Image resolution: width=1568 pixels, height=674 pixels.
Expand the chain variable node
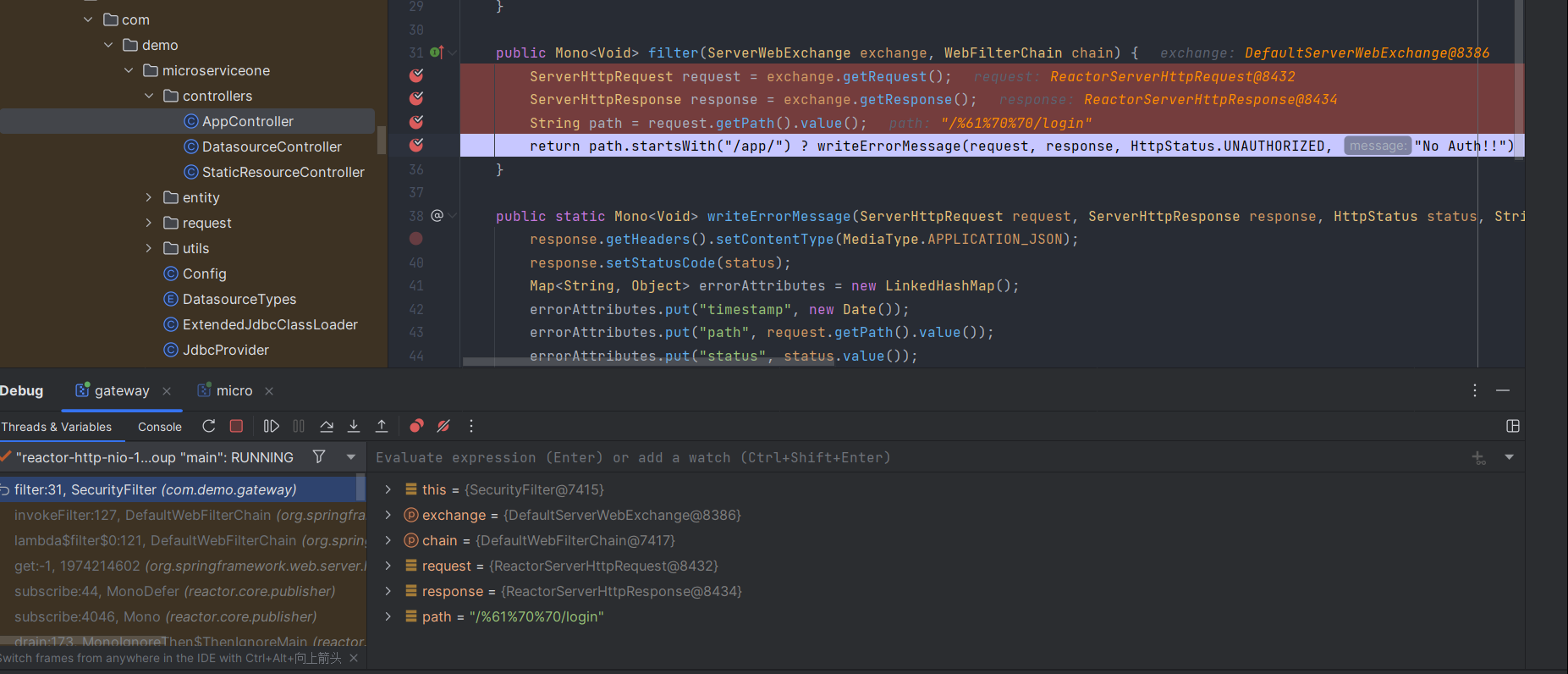388,540
